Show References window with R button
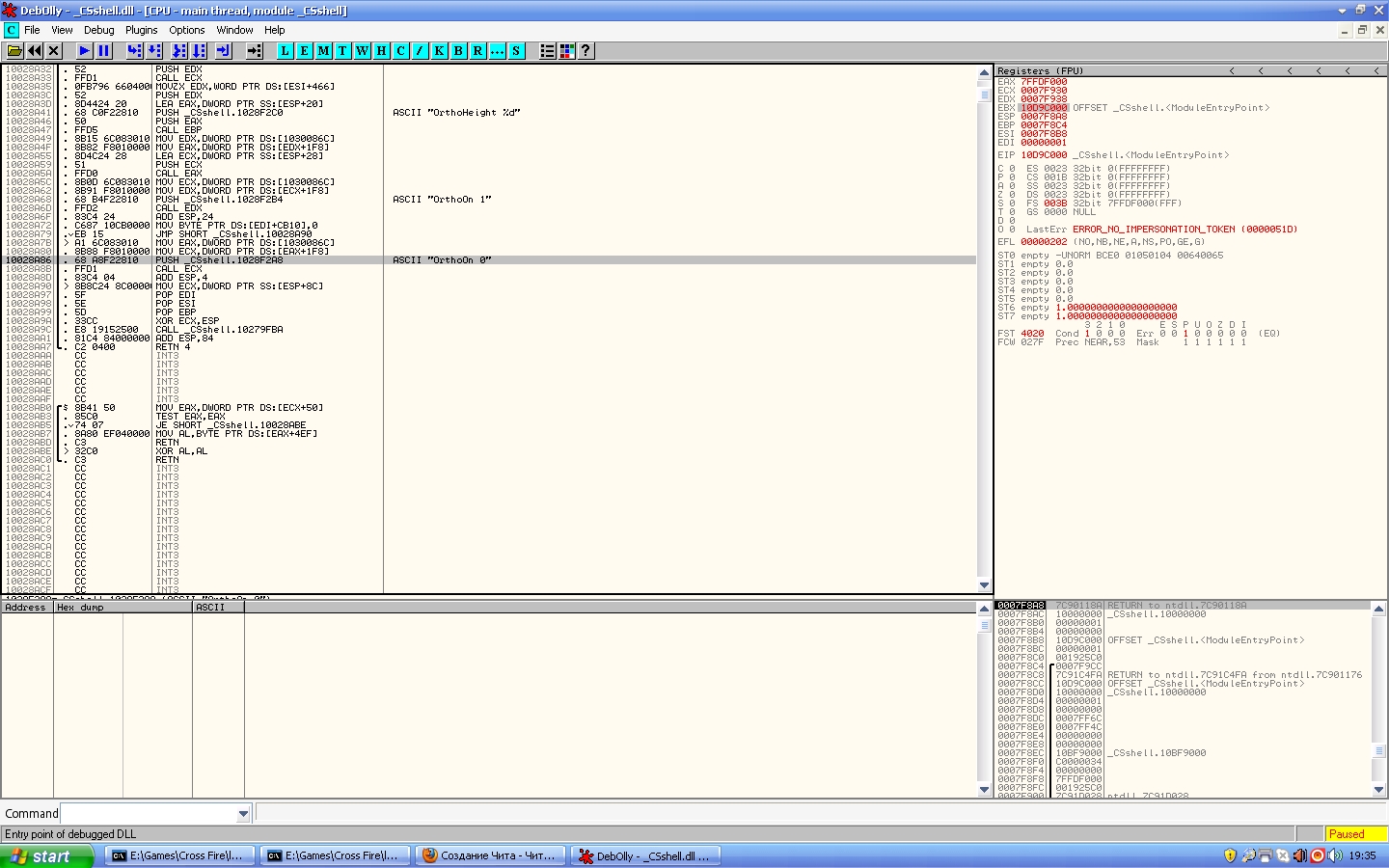Image resolution: width=1389 pixels, height=868 pixels. pyautogui.click(x=478, y=51)
